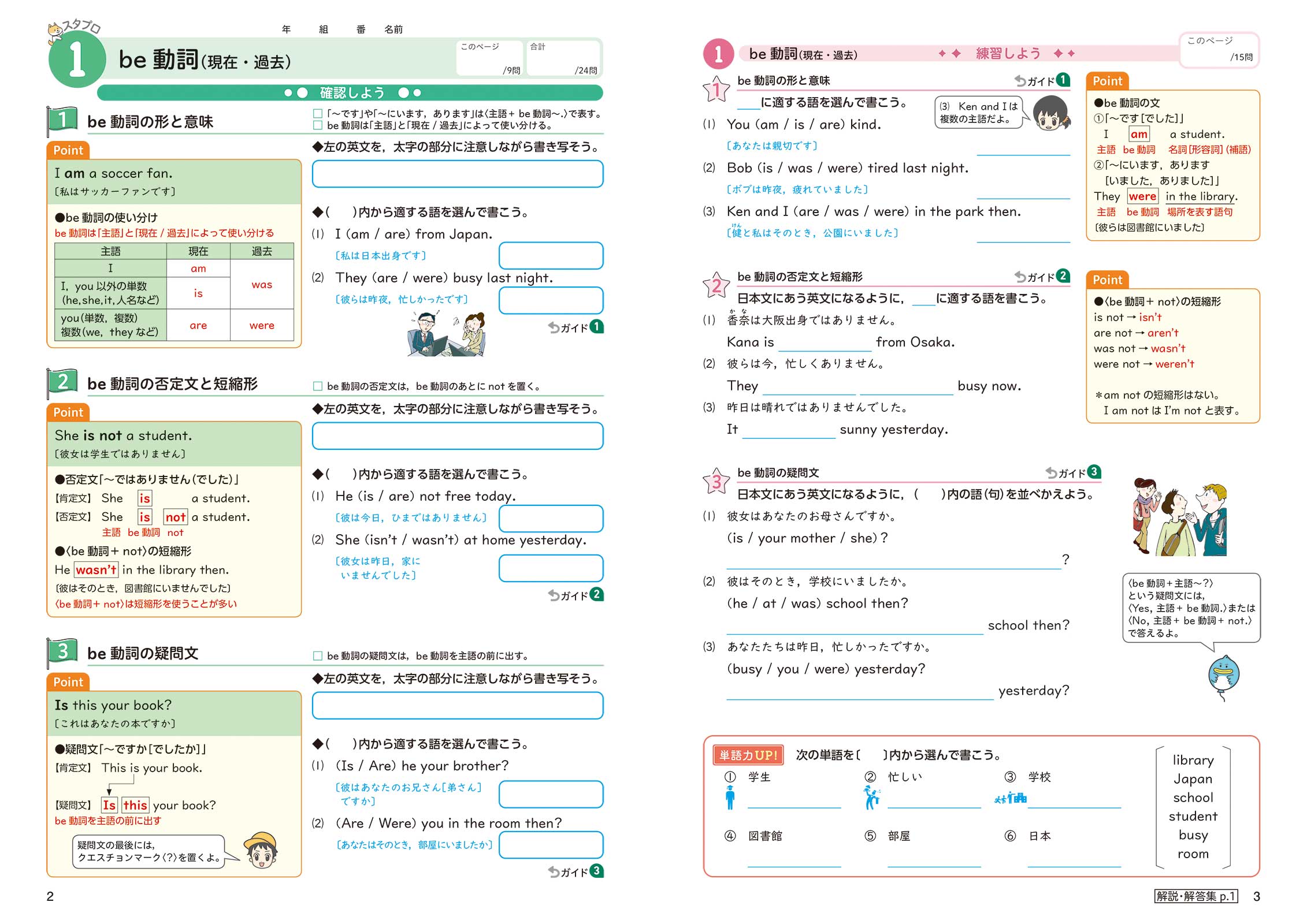
Task: Click the answer box for She (isn't / wasn't) at home
Action: click(551, 568)
